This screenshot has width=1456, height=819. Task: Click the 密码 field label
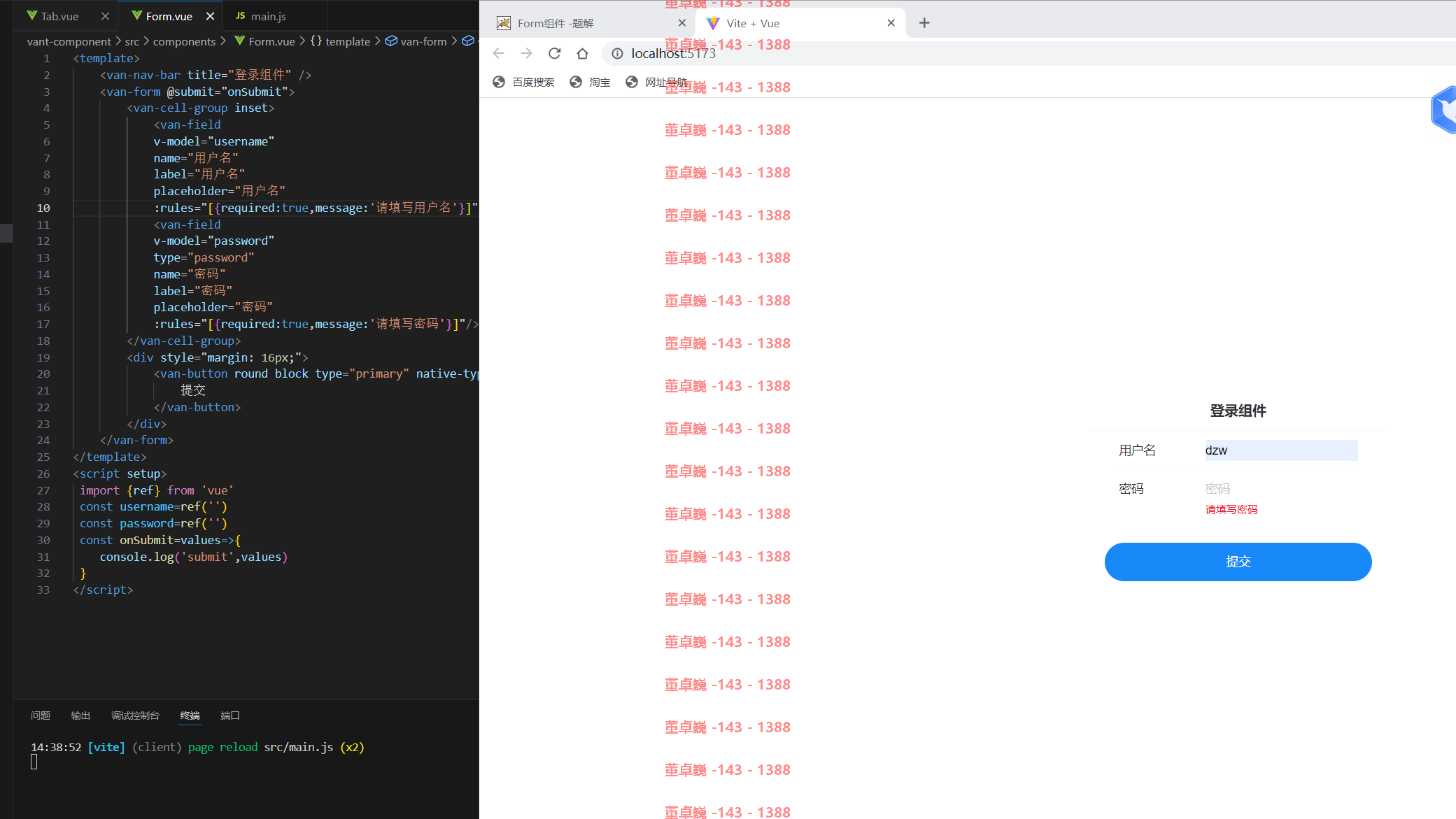pos(1131,489)
